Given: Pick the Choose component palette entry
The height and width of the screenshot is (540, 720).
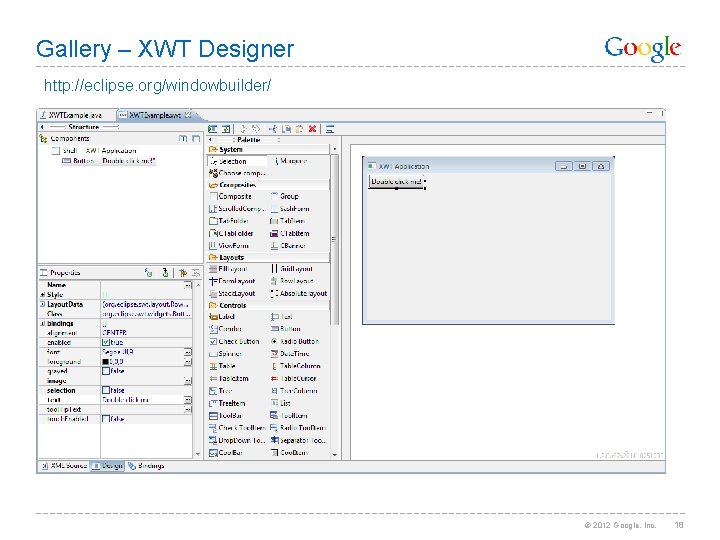Looking at the screenshot, I should click(237, 173).
